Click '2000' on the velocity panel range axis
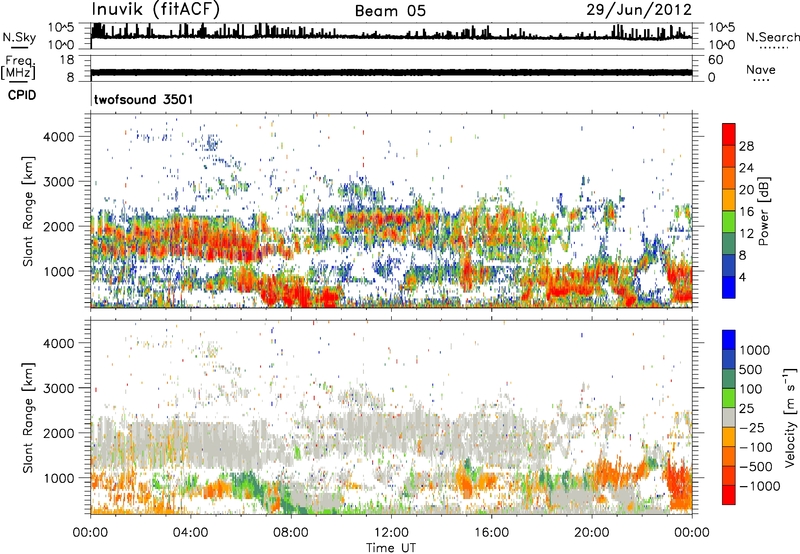The width and height of the screenshot is (800, 554). click(x=59, y=433)
